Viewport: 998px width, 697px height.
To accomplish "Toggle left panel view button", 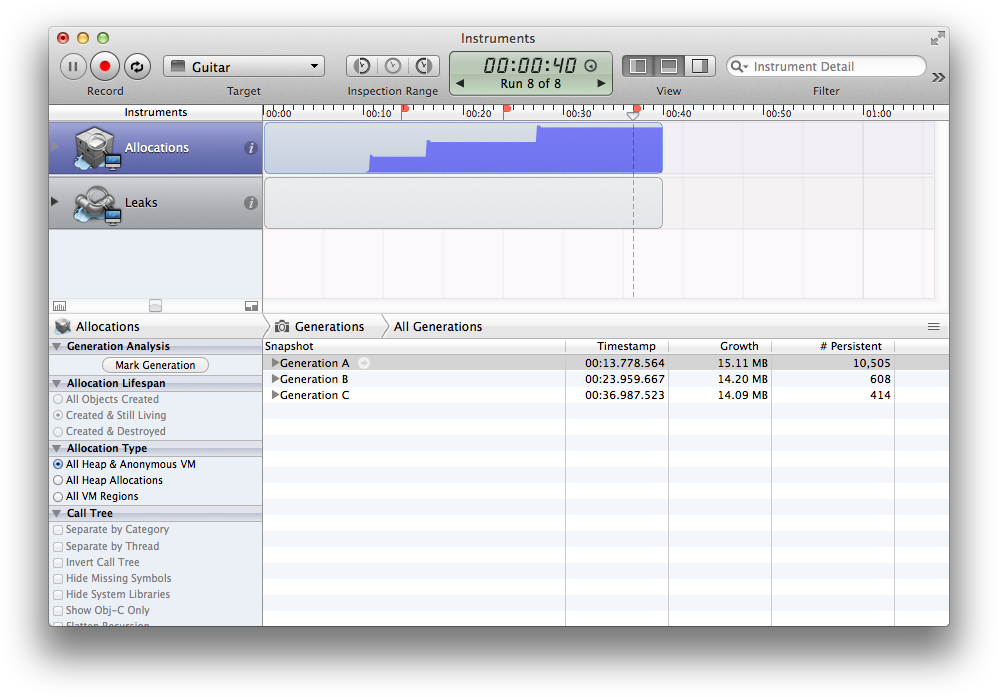I will click(x=638, y=66).
